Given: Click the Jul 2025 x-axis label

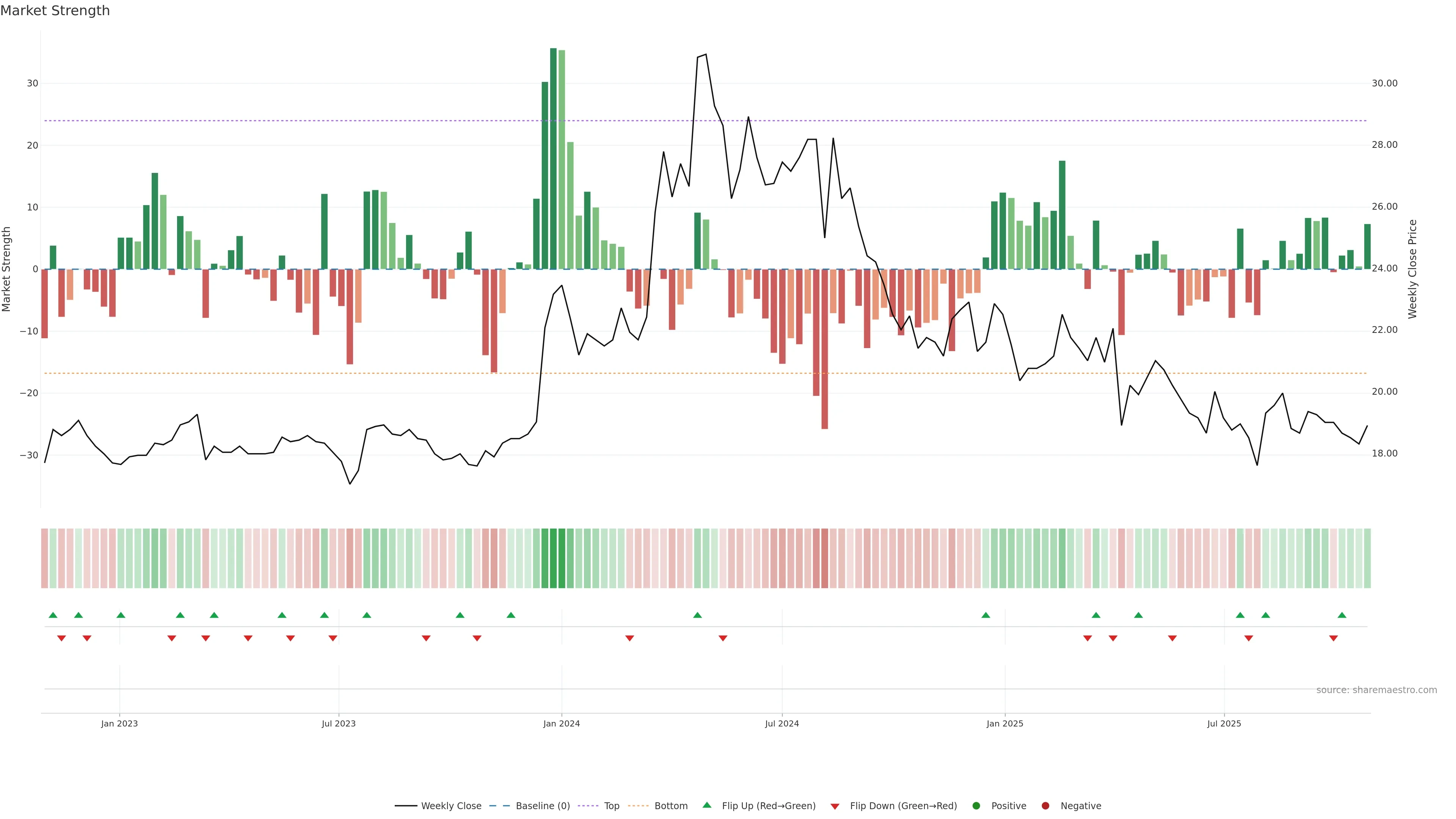Looking at the screenshot, I should (x=1224, y=723).
